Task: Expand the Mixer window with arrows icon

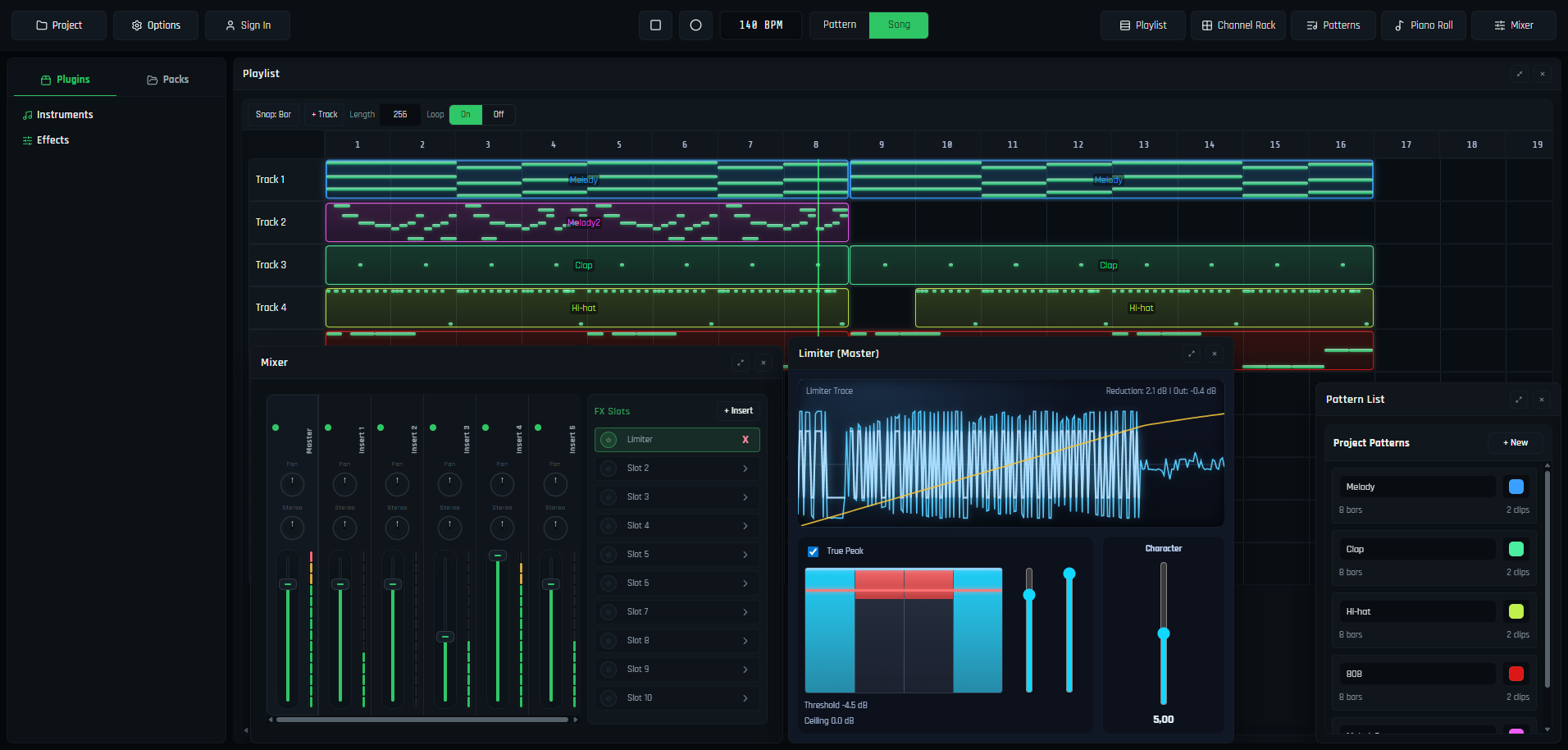Action: (x=741, y=363)
